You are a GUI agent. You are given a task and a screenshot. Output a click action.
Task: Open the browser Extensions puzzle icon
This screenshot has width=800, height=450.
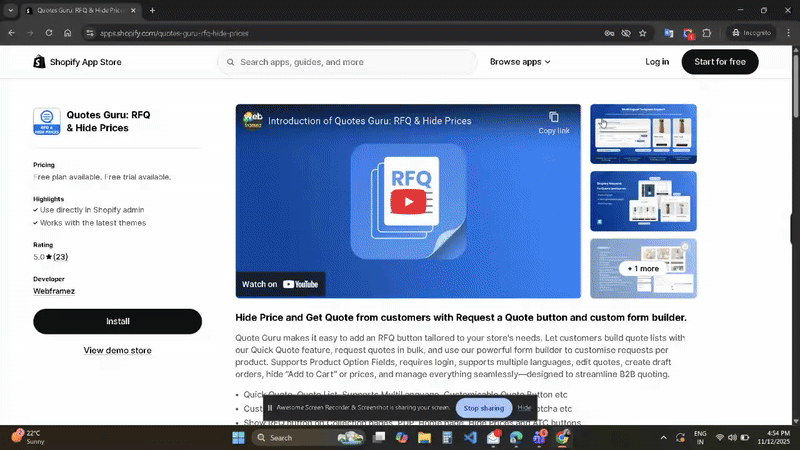[707, 33]
